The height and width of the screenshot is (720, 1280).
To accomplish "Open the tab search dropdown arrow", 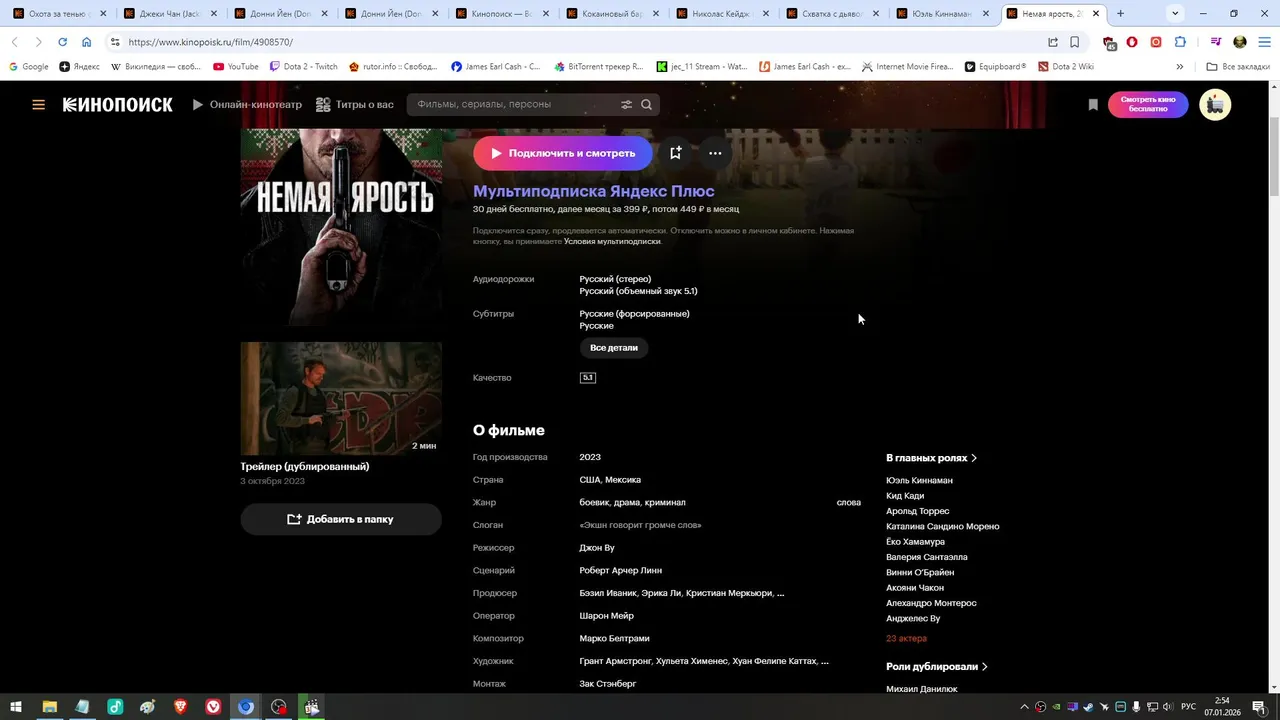I will pos(1175,14).
